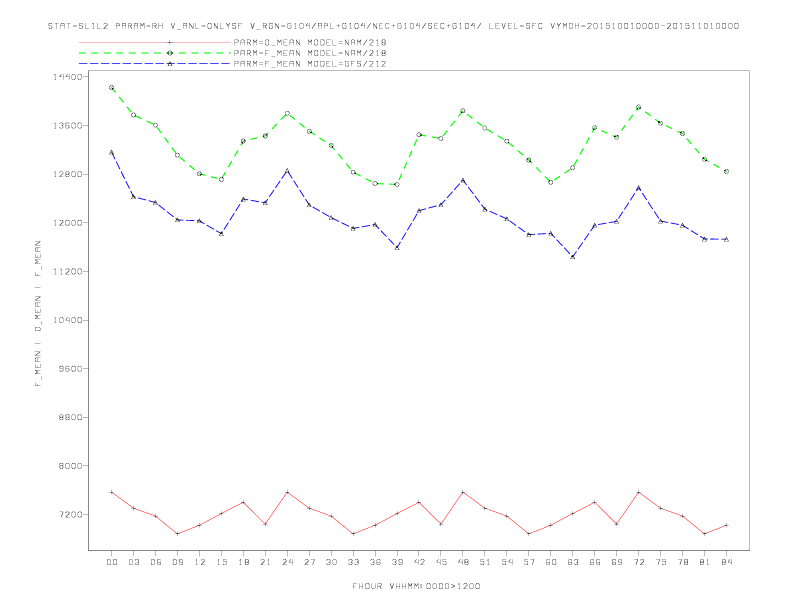Click green NAM data point at hour 84

tap(726, 172)
